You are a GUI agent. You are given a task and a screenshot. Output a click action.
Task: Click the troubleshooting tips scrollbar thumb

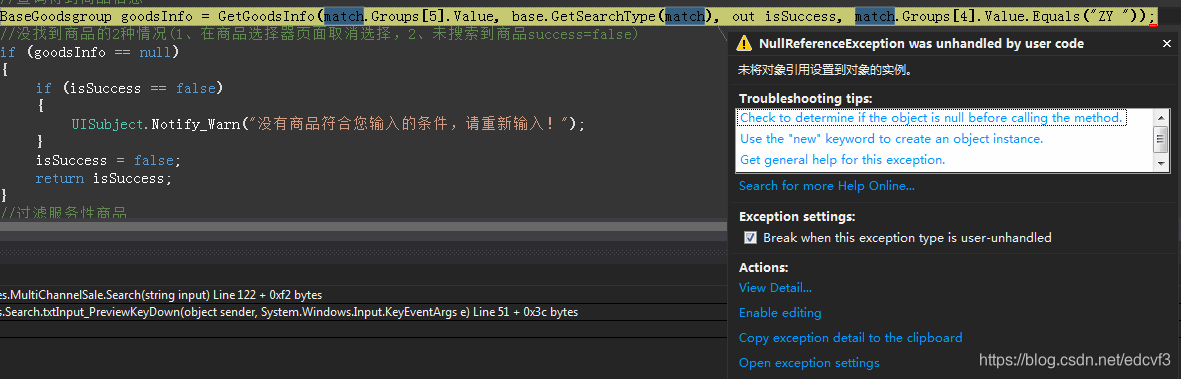coord(1161,139)
